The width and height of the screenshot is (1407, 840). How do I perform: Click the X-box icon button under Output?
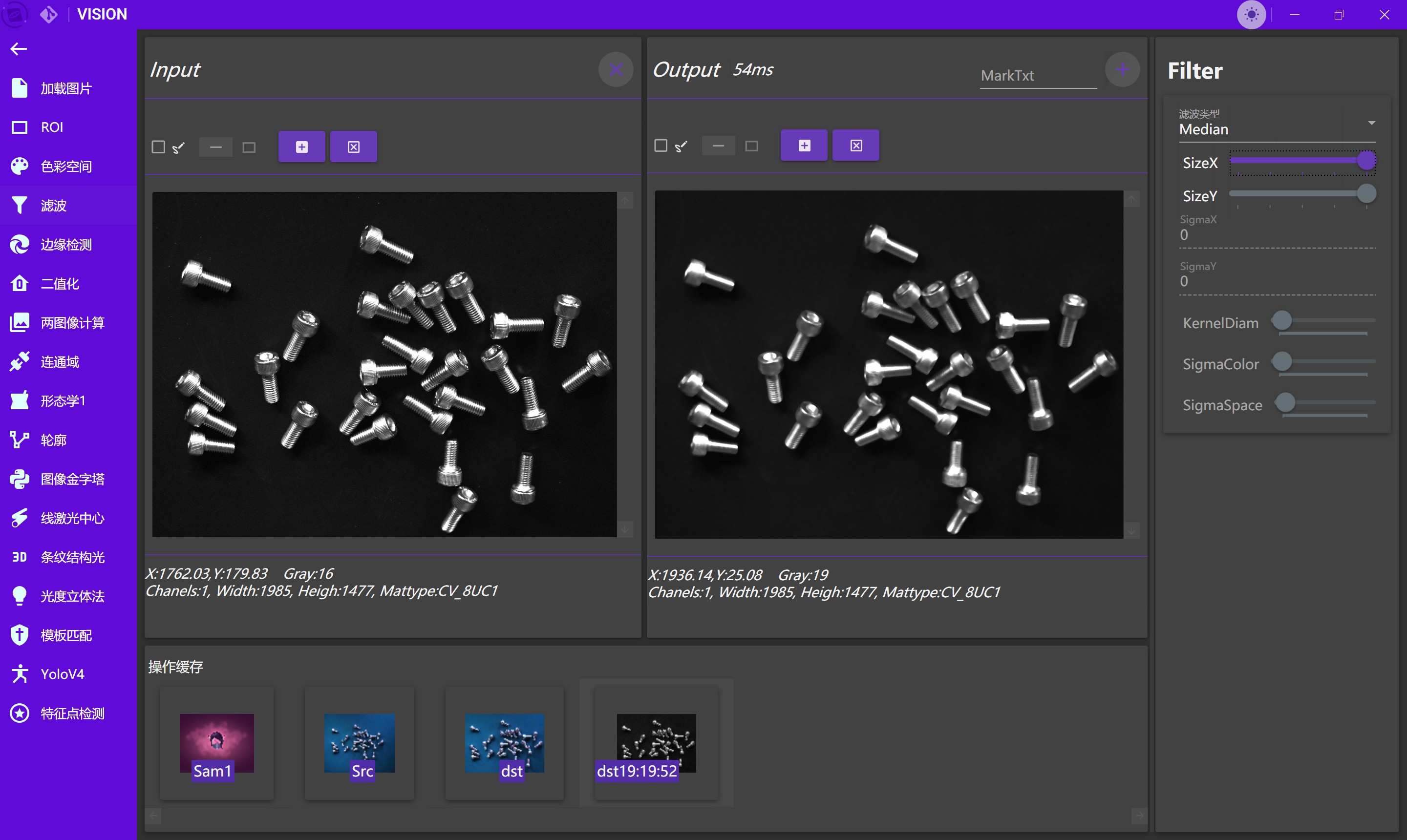coord(855,146)
